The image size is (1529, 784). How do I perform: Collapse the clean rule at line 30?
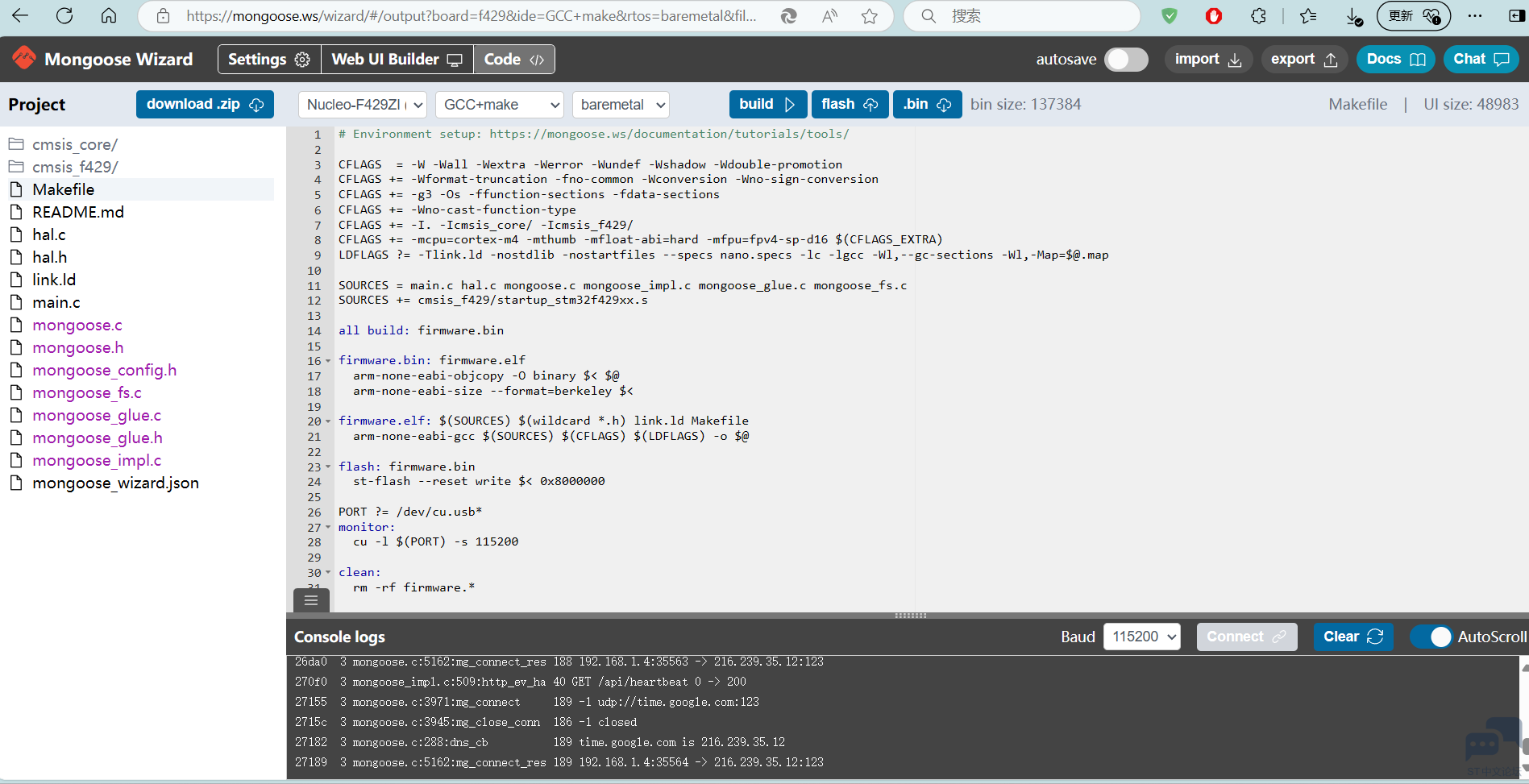[328, 572]
